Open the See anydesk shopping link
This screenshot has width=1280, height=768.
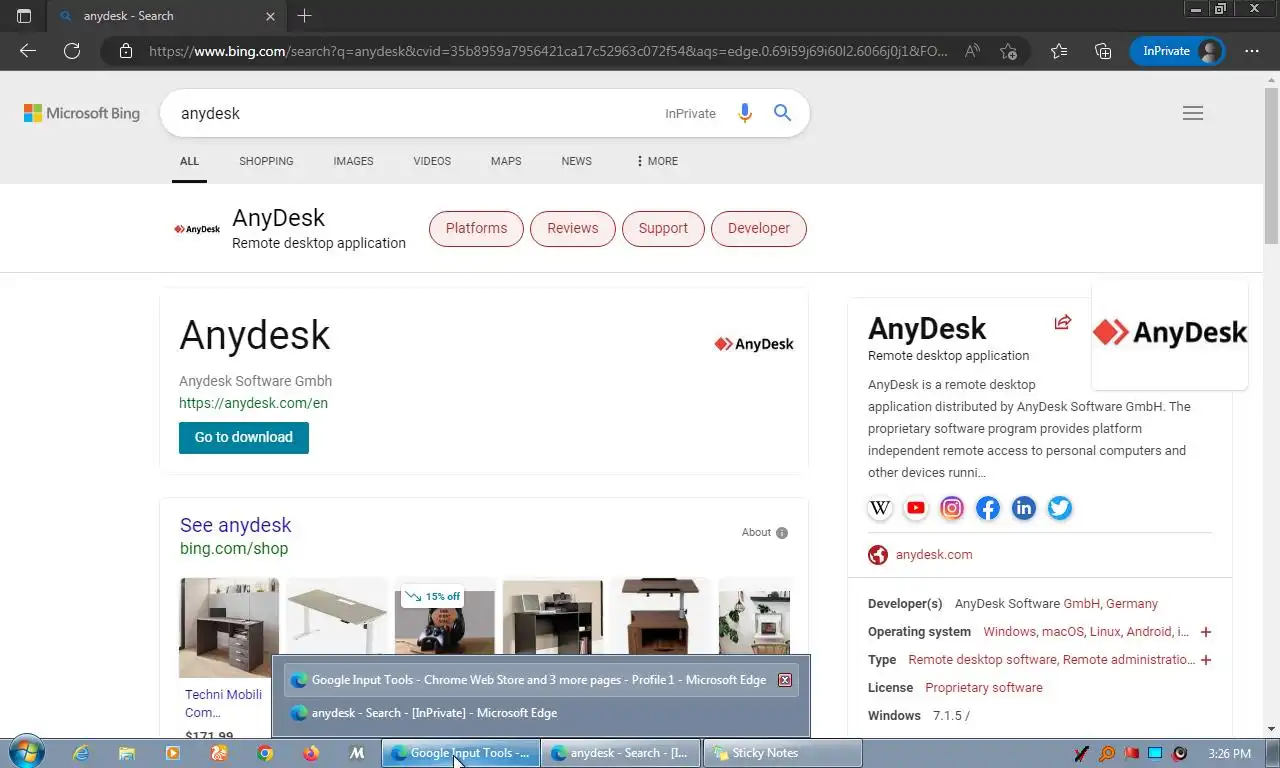tap(235, 525)
